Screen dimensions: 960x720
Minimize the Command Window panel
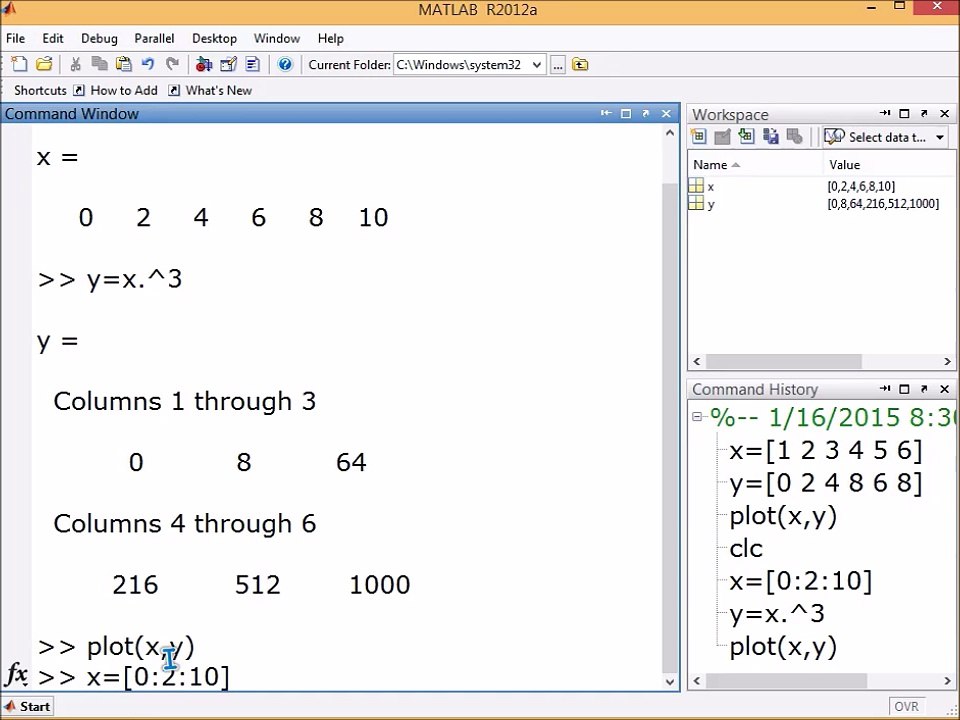click(606, 113)
